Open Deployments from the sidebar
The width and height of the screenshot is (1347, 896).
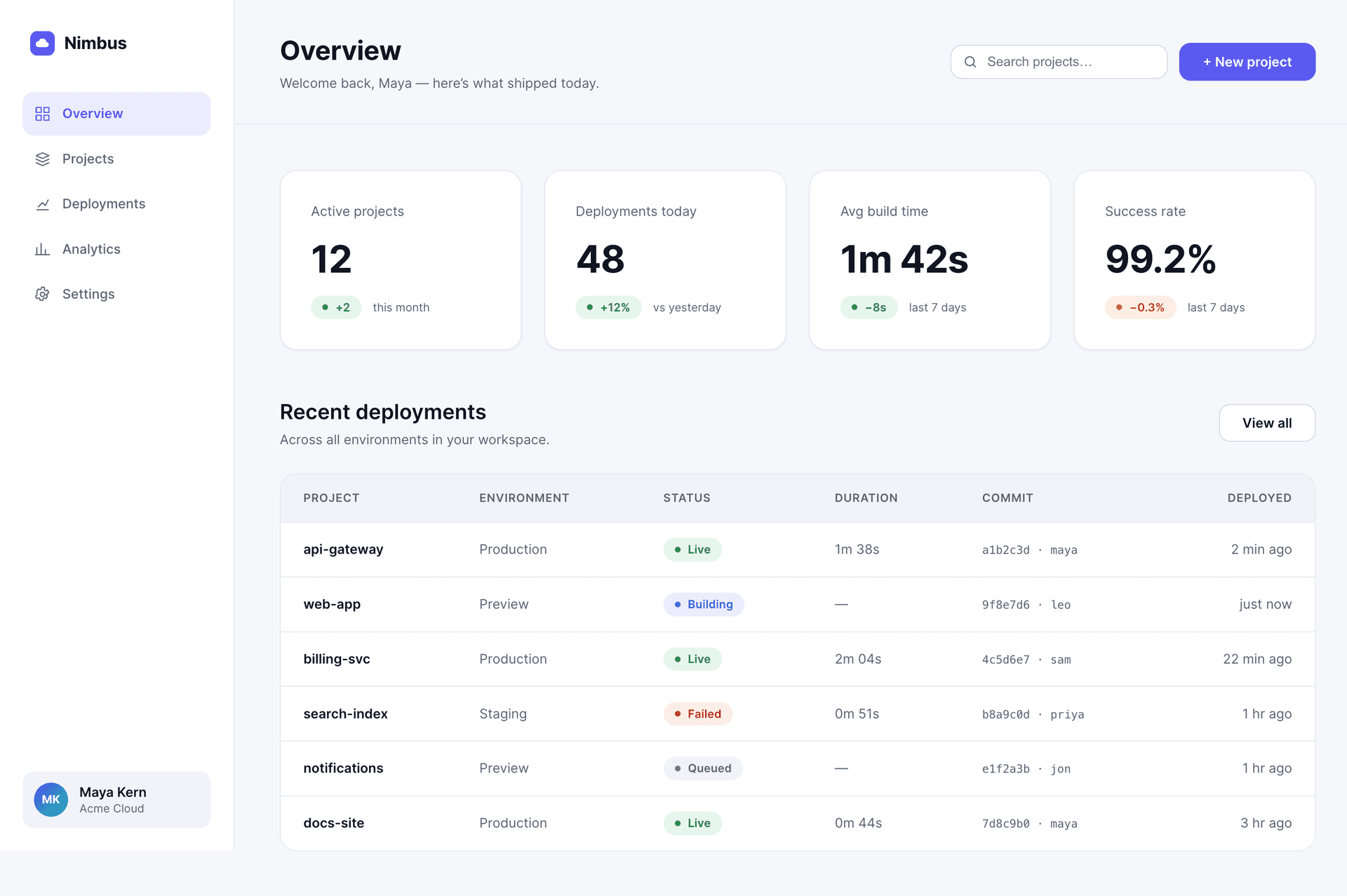(116, 204)
